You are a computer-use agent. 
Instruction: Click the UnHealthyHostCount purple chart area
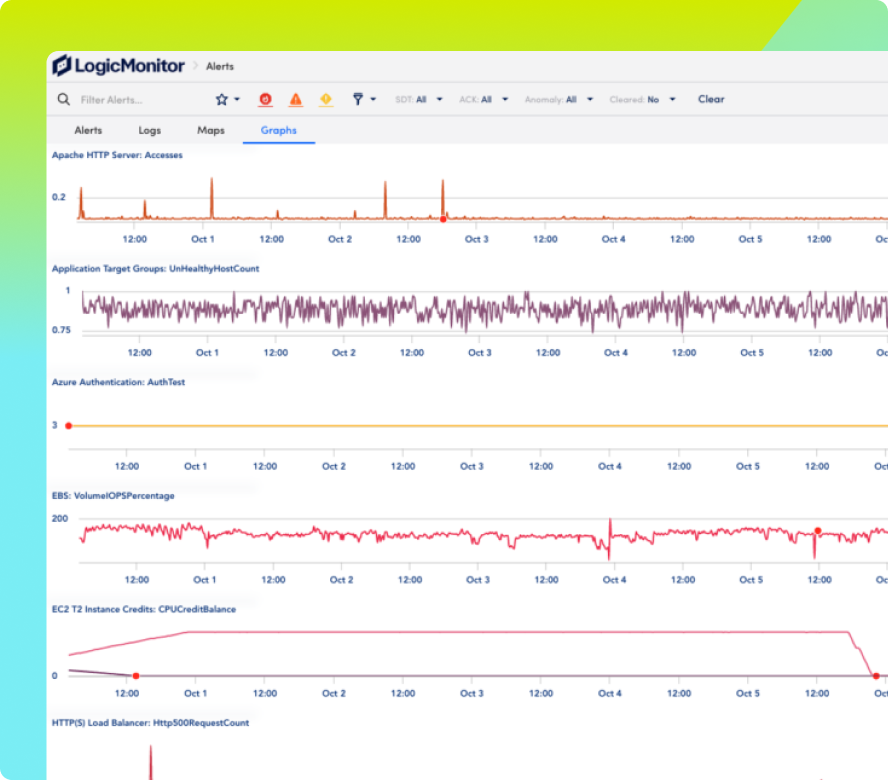tap(485, 310)
